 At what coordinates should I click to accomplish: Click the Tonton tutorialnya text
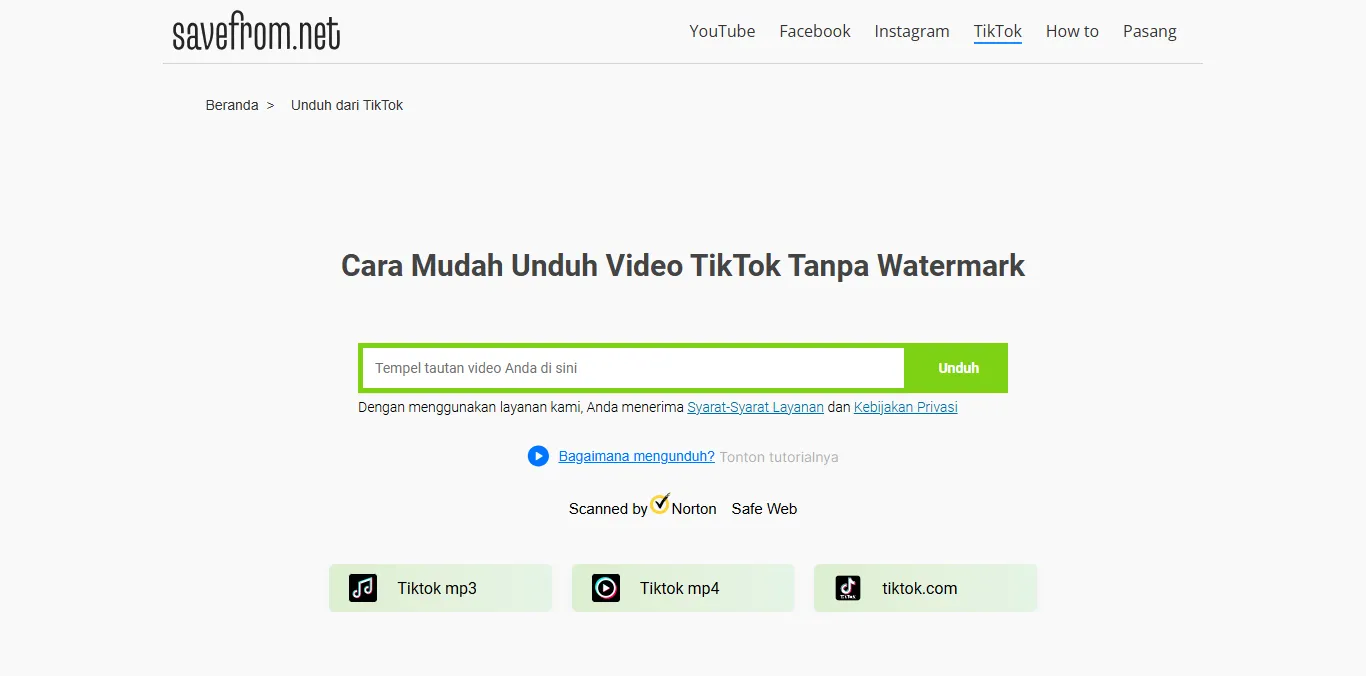(779, 457)
